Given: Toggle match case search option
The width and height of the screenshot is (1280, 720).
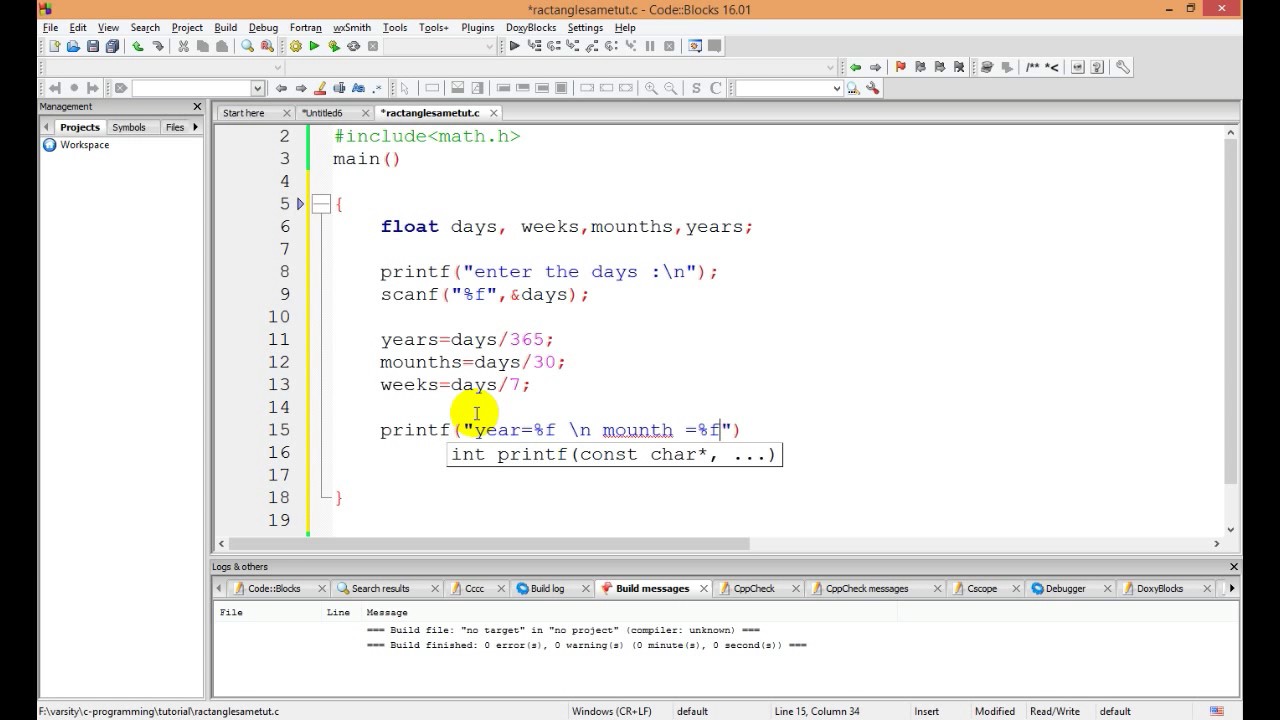Looking at the screenshot, I should click(x=358, y=88).
